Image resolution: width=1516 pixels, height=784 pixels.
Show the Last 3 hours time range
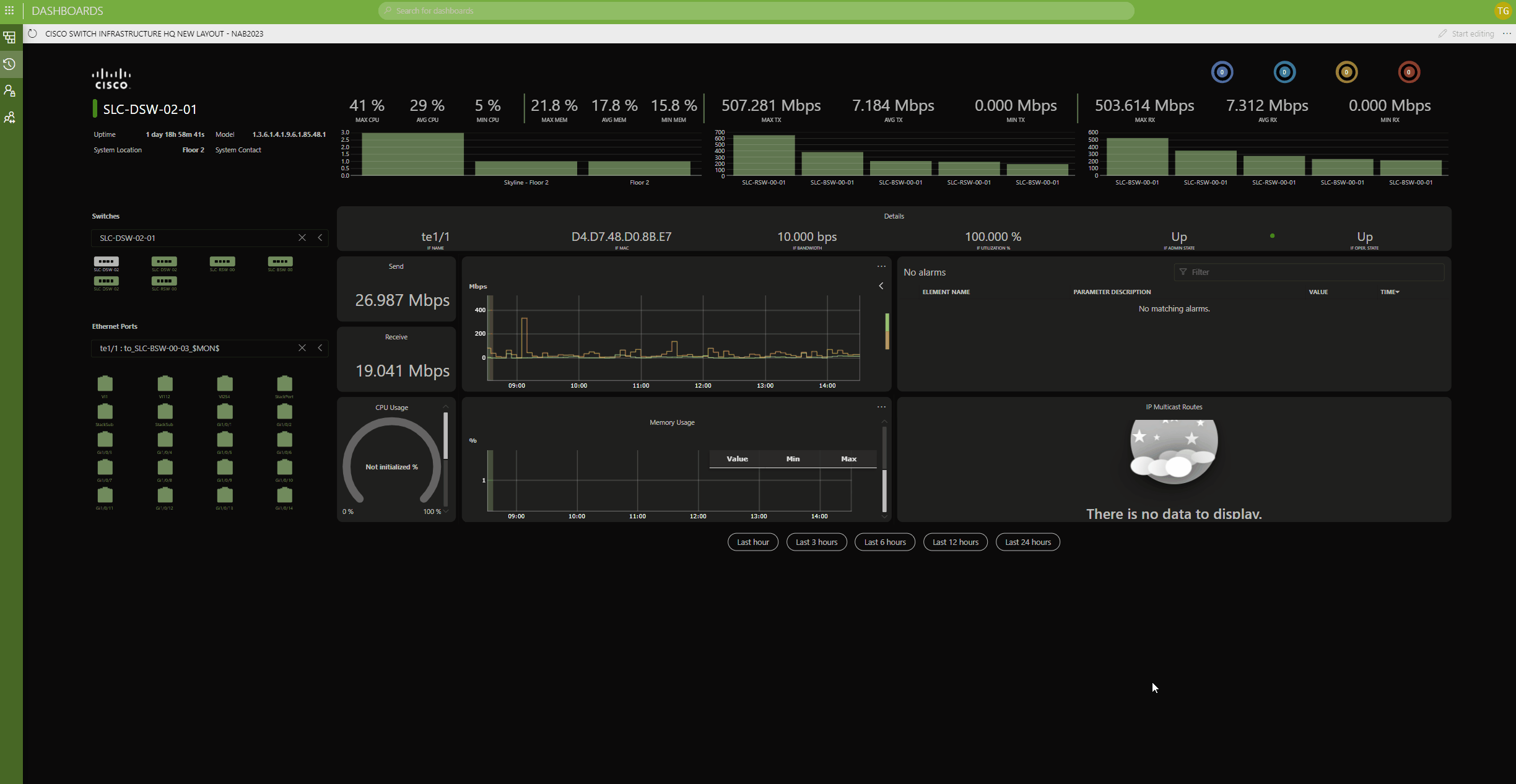click(816, 542)
